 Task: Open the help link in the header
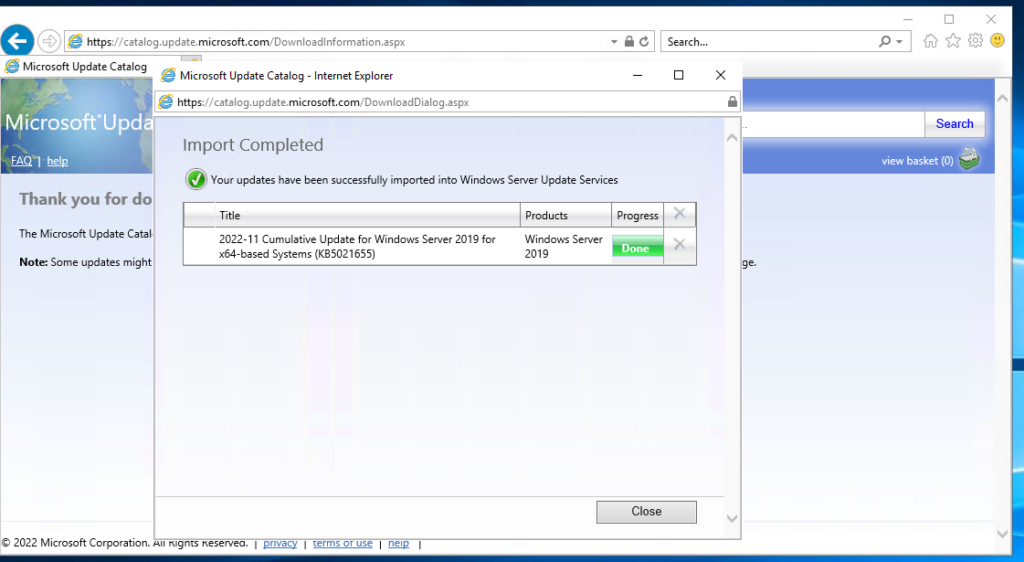[57, 161]
